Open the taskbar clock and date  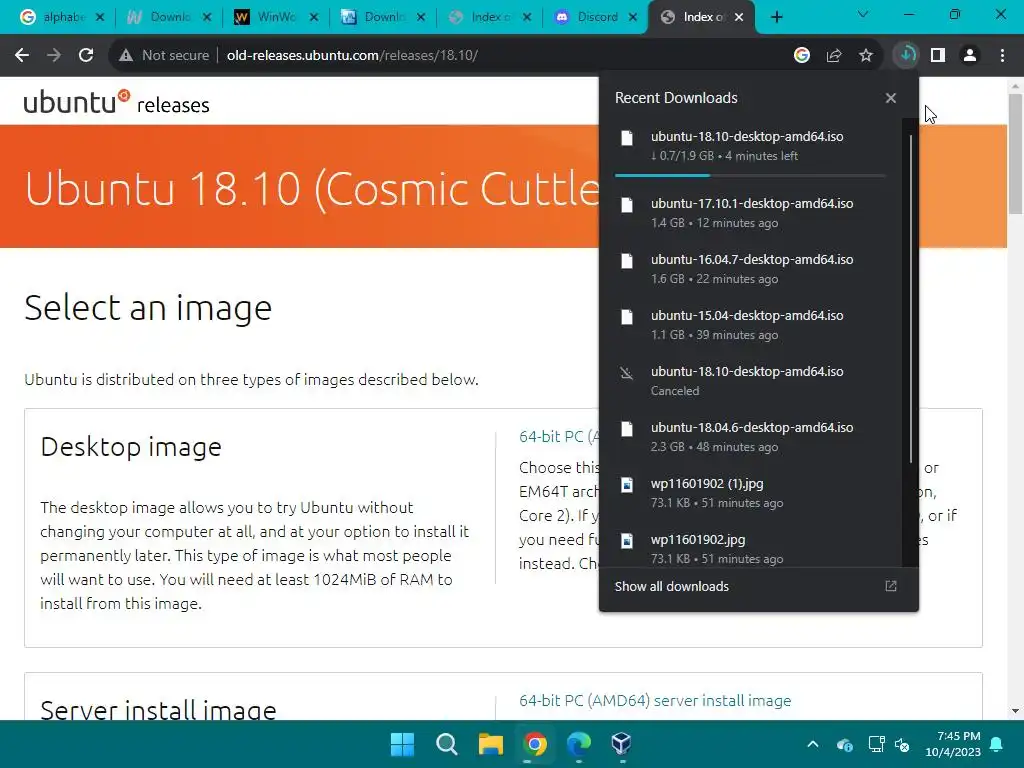[x=953, y=744]
